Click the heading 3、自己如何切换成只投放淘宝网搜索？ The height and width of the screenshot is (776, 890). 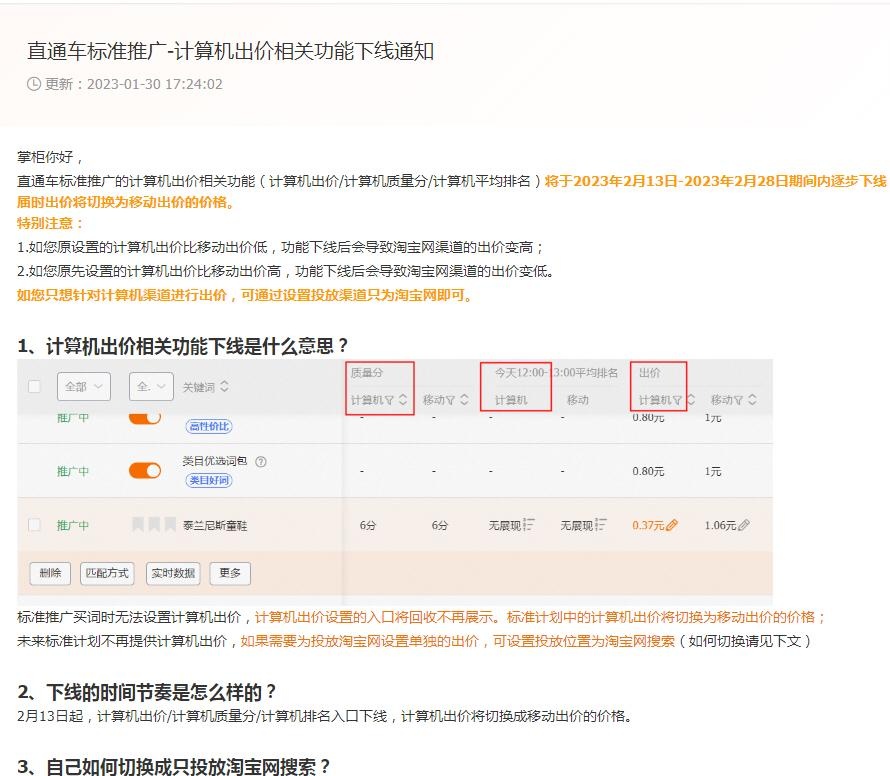point(174,766)
